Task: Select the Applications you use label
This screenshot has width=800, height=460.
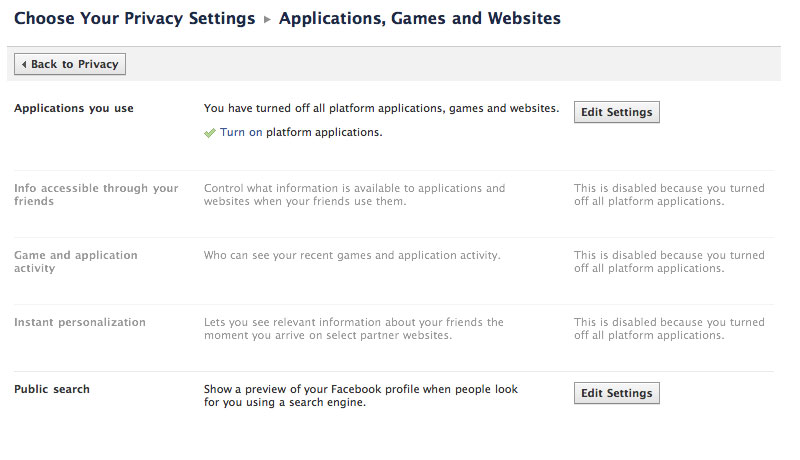Action: pos(74,108)
